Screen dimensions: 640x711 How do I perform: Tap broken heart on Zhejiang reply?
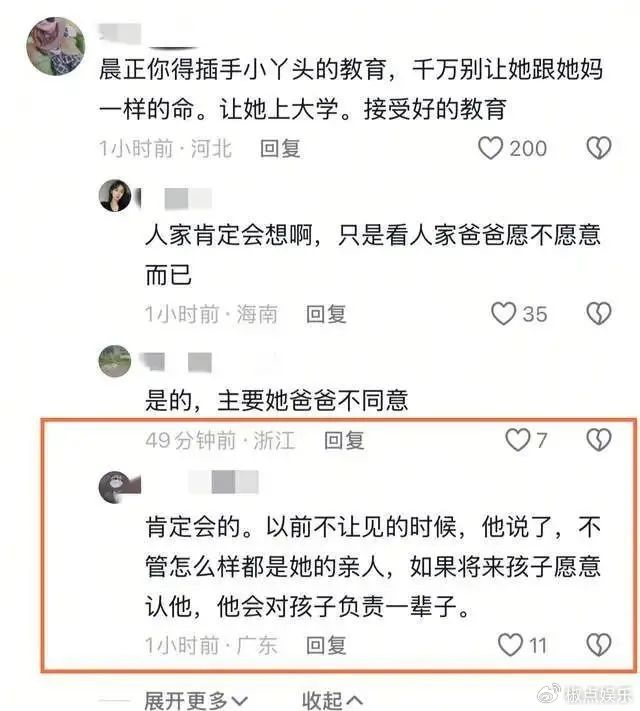click(x=599, y=440)
